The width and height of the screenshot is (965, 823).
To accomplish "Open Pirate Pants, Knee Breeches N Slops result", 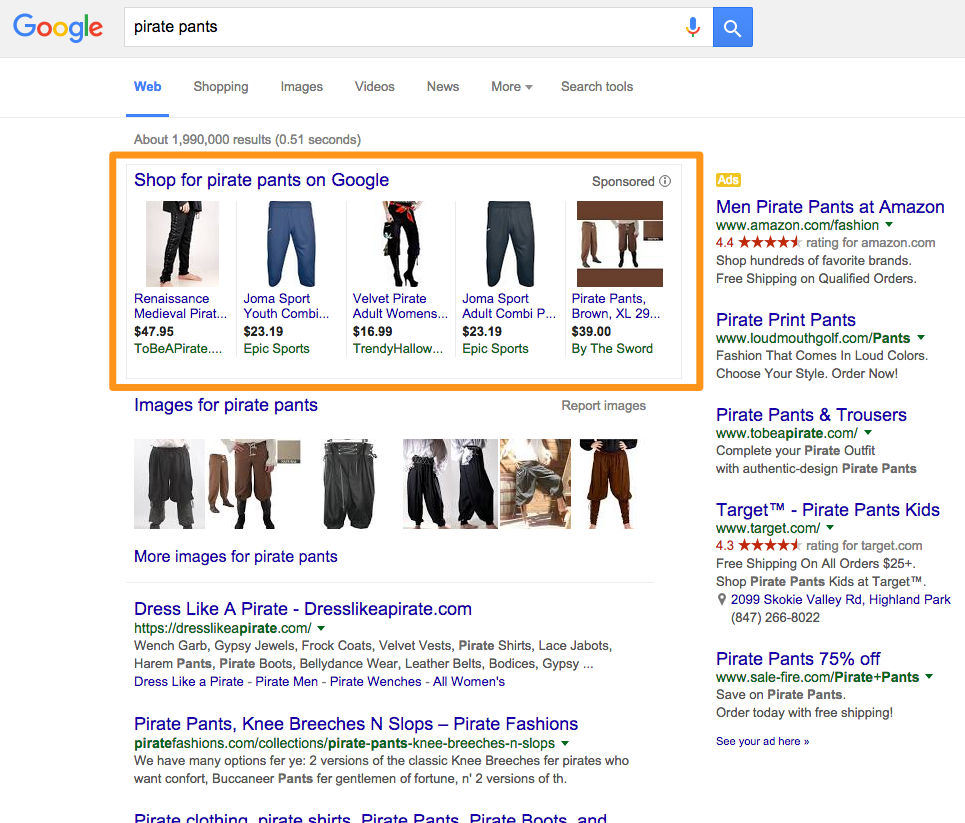I will point(356,724).
